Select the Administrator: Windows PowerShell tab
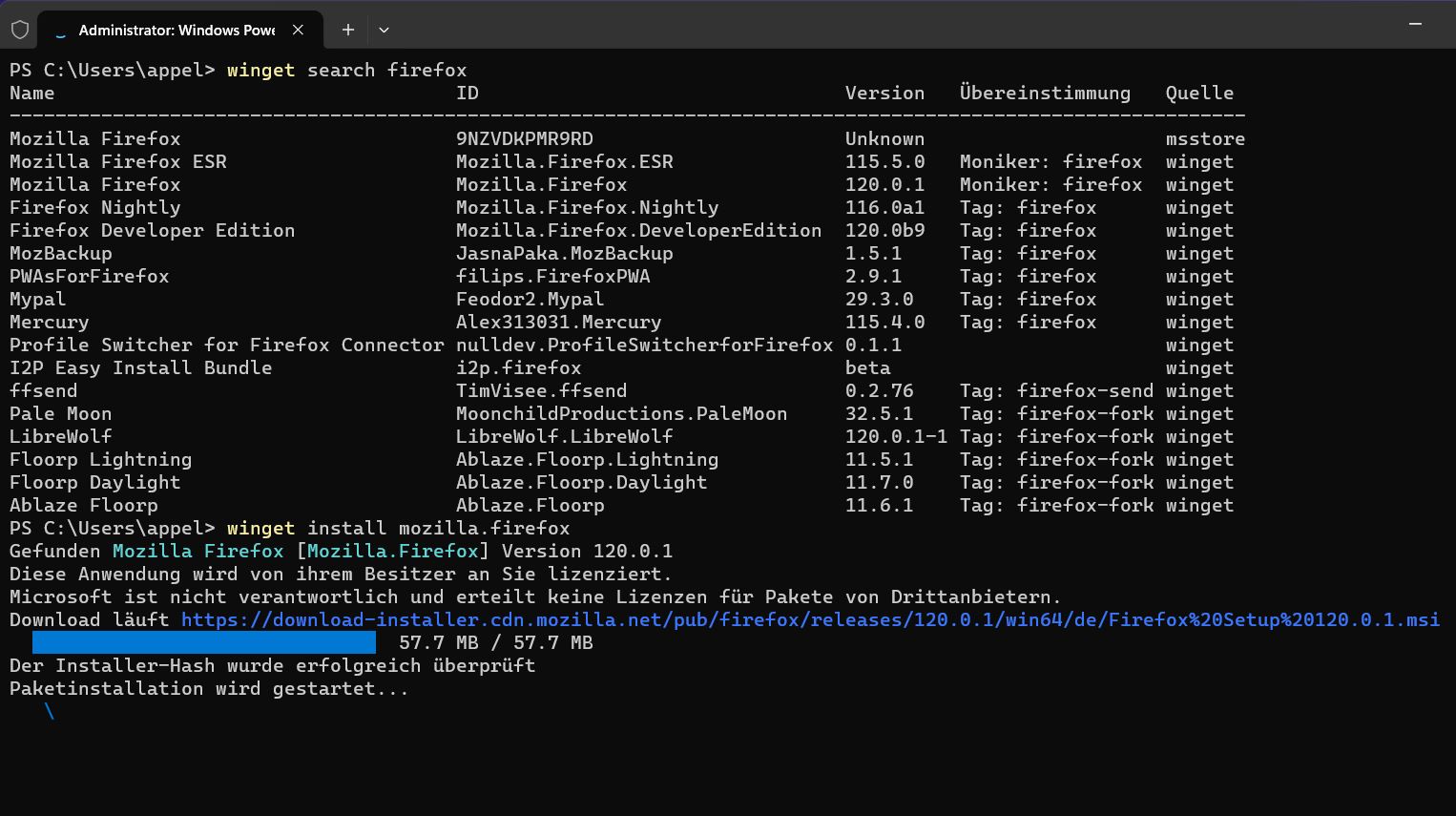Image resolution: width=1456 pixels, height=816 pixels. point(177,31)
